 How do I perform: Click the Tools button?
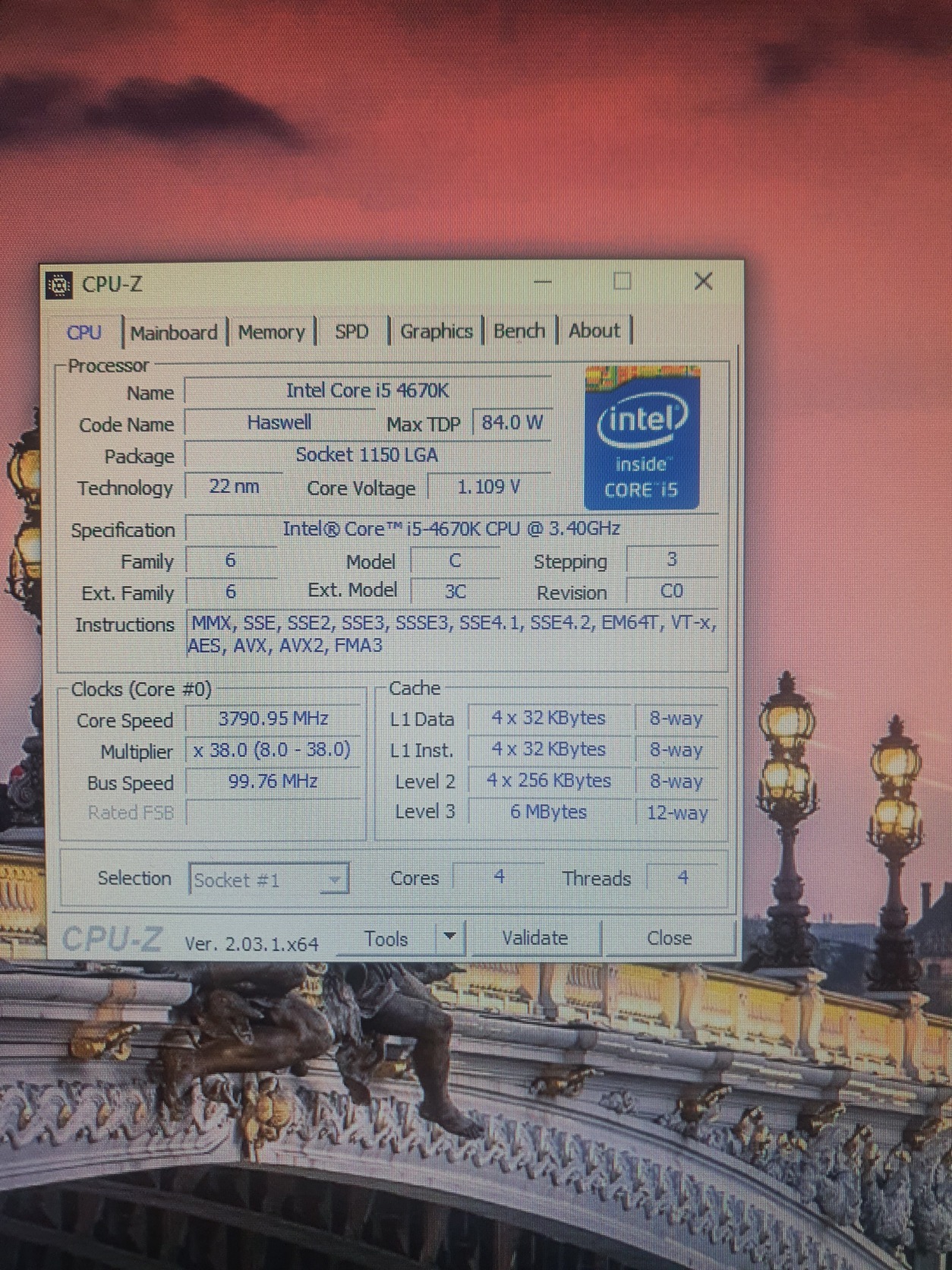(386, 939)
